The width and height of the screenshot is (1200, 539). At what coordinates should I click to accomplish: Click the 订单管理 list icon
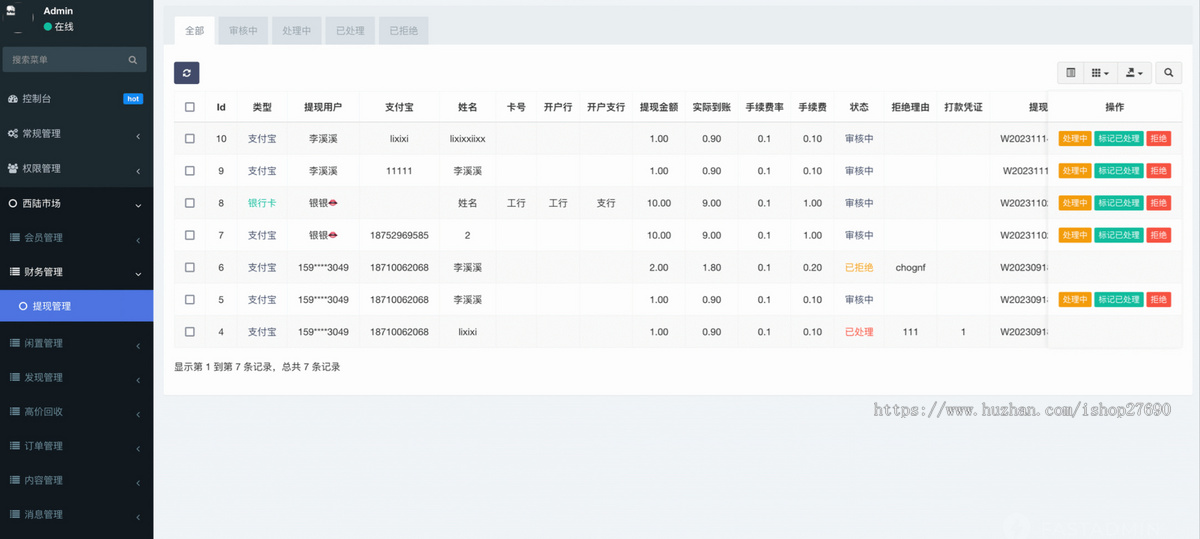coord(15,446)
